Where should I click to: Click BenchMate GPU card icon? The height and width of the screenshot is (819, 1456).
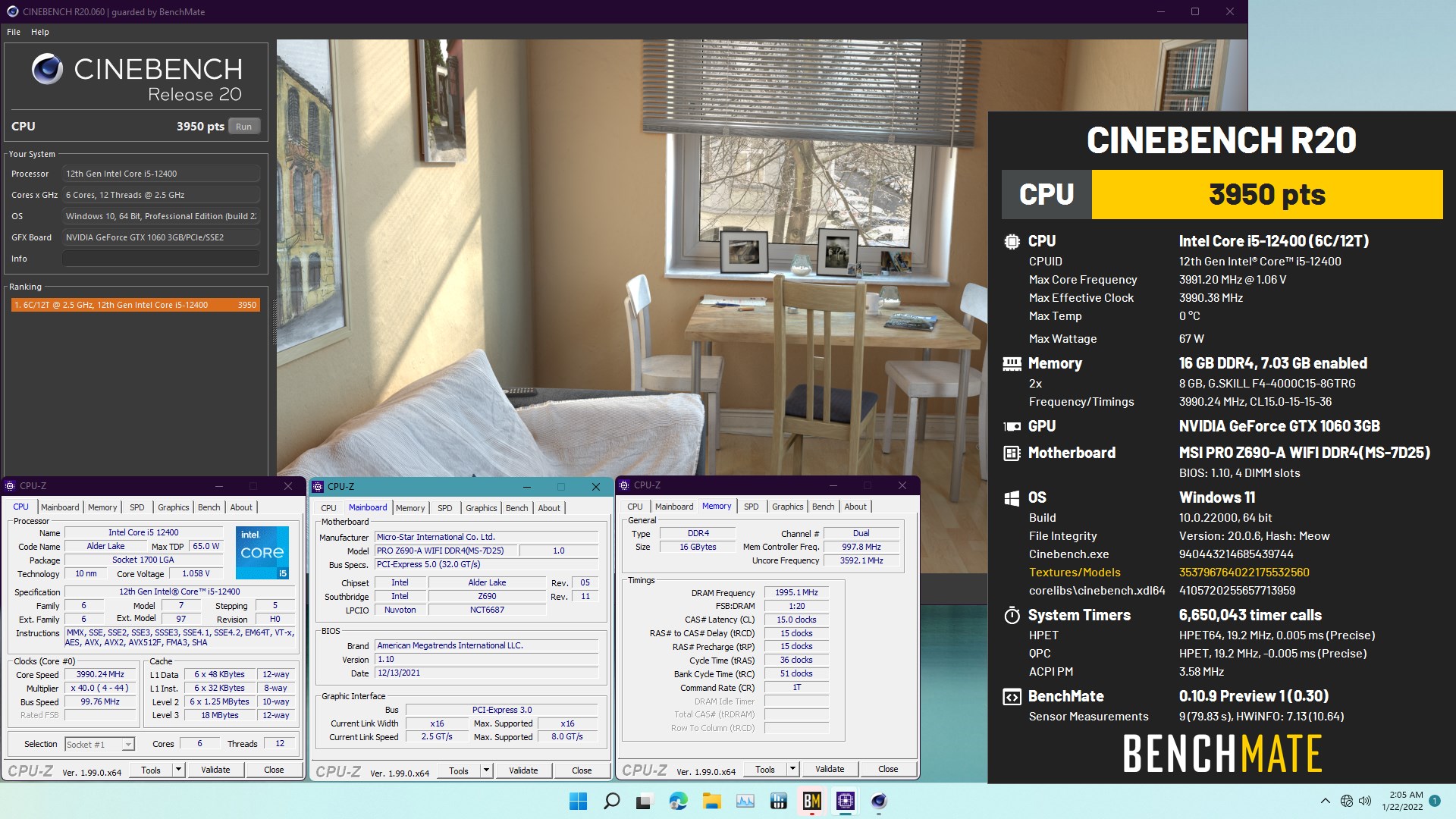1012,426
